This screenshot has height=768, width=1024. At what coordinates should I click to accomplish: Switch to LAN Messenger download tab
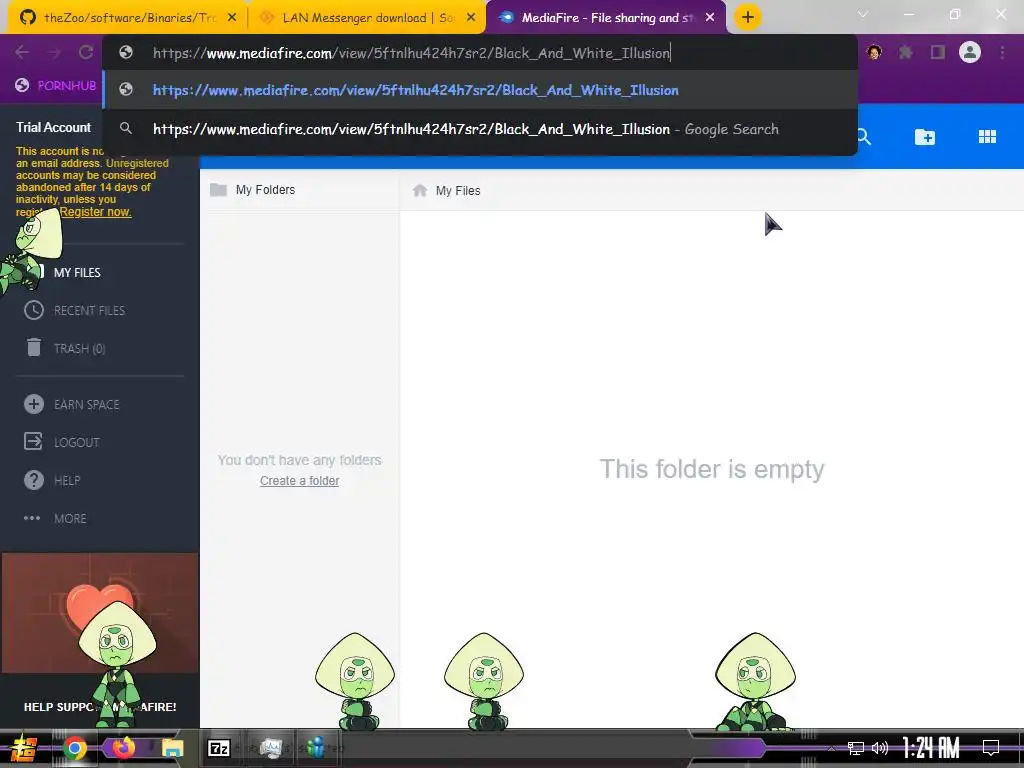click(366, 18)
